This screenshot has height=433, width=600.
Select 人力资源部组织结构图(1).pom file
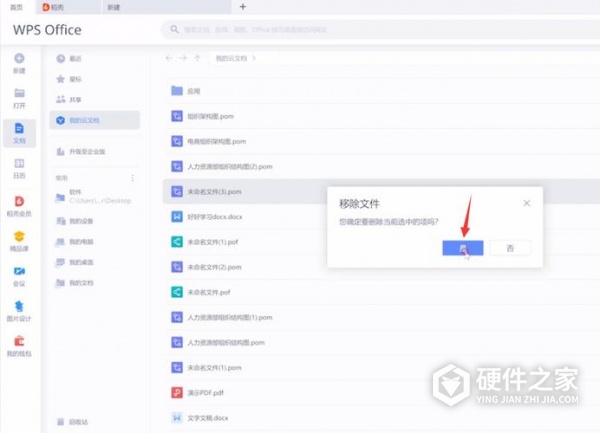click(x=381, y=317)
